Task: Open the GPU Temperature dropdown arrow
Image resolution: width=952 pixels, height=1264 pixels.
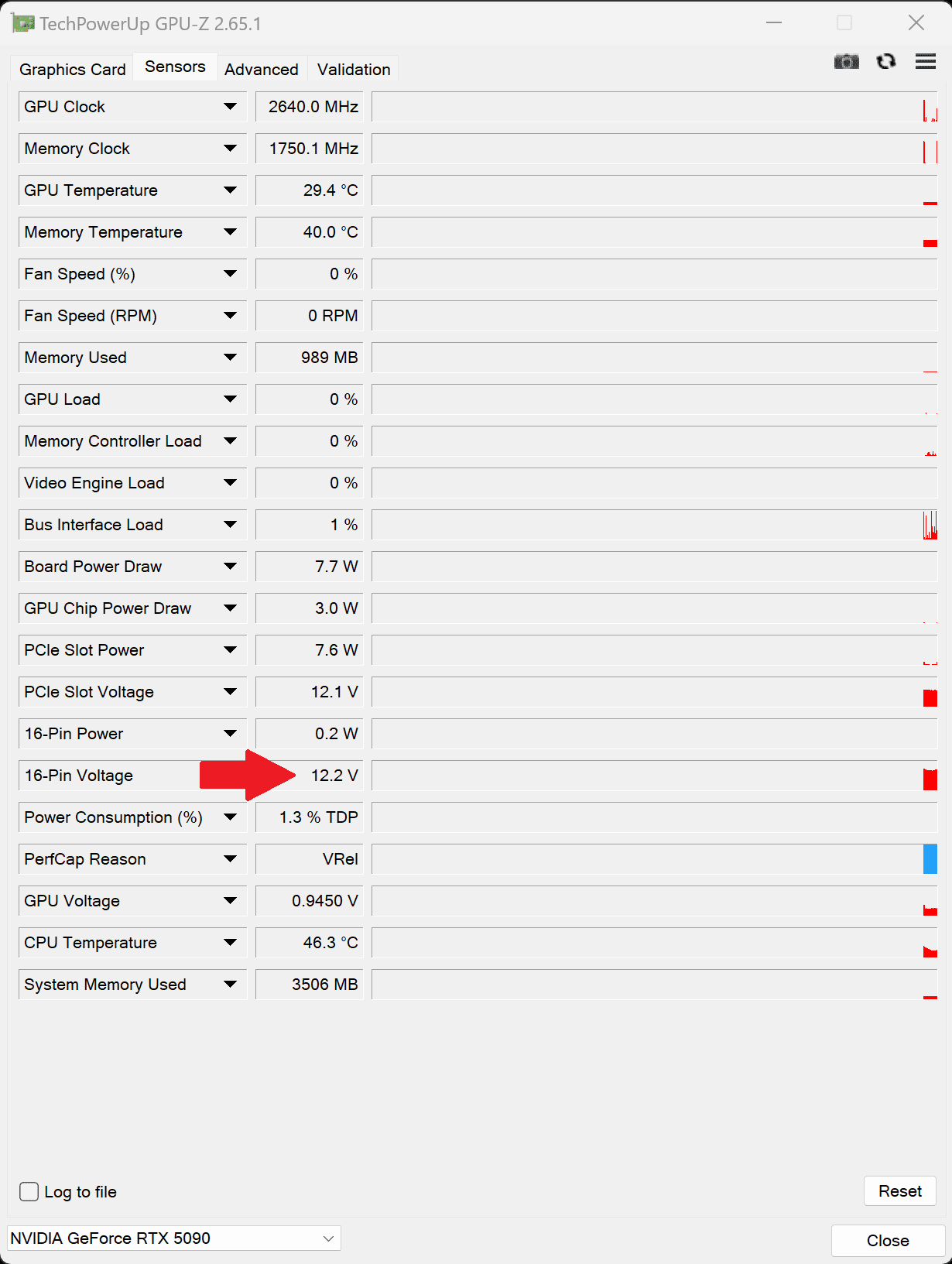Action: [x=230, y=190]
